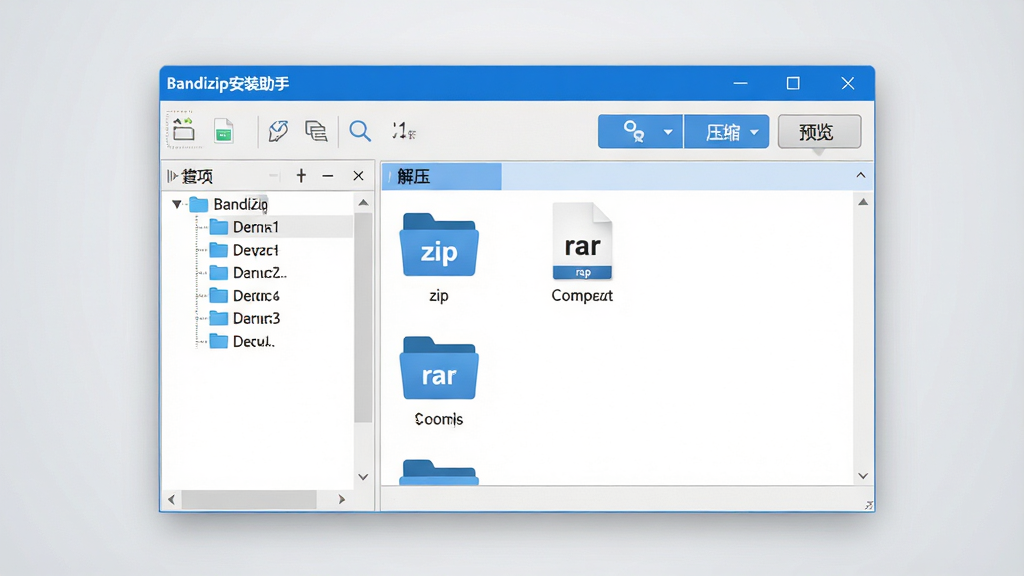Select the zip folder icon

point(439,245)
